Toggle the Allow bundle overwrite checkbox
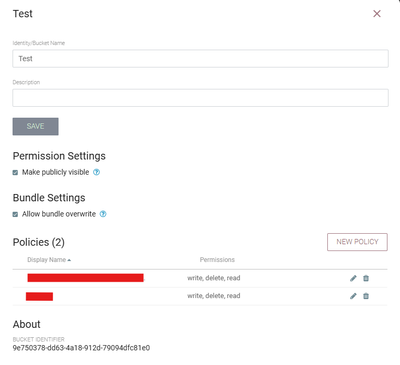The width and height of the screenshot is (400, 365). coord(15,214)
